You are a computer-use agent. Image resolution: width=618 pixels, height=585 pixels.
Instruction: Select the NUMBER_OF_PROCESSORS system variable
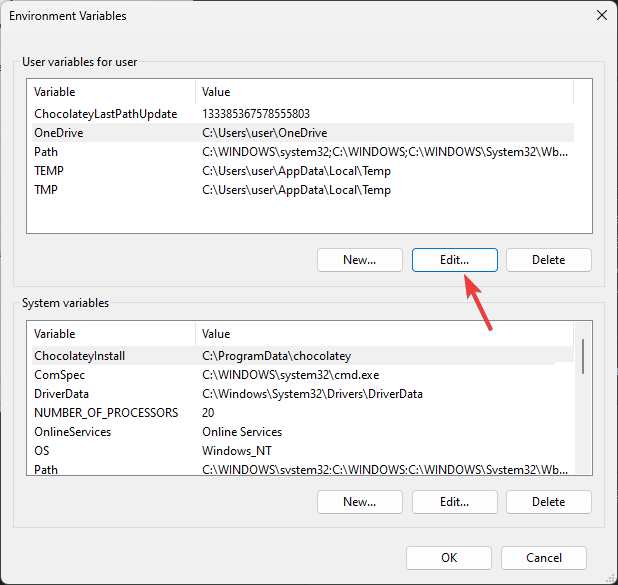[105, 413]
